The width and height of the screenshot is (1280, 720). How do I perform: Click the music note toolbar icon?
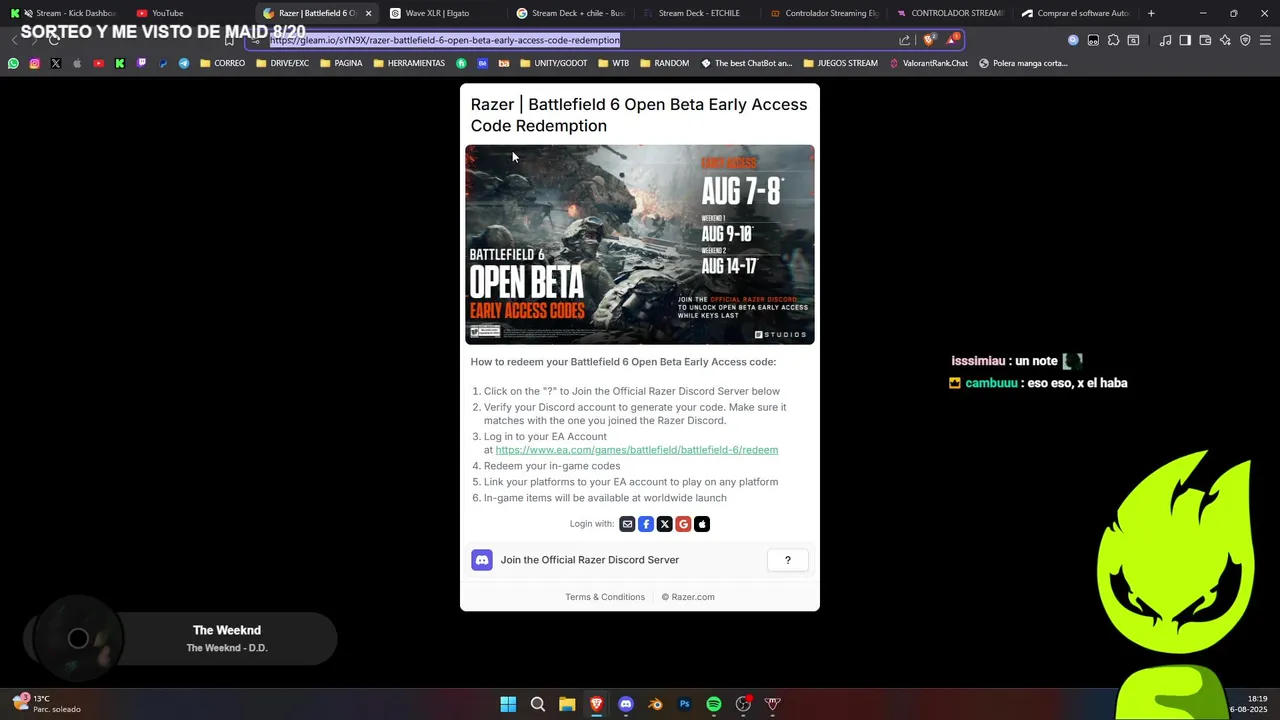tap(1165, 40)
